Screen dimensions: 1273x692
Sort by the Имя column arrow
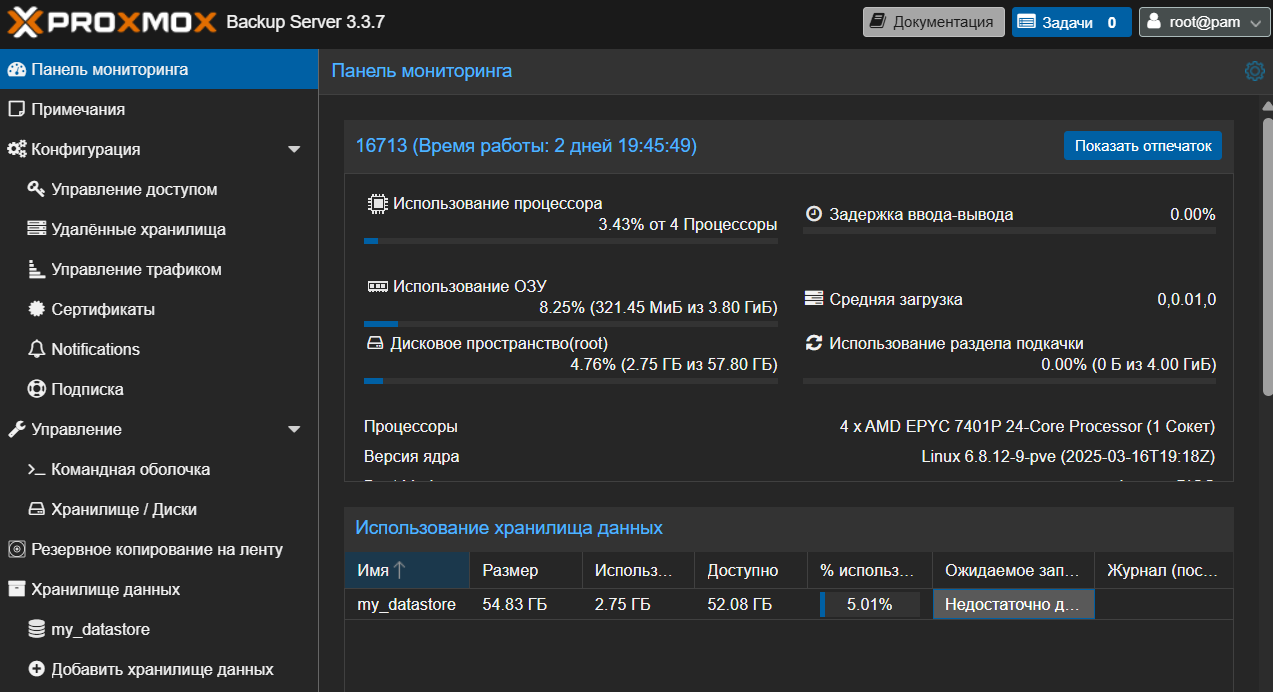pyautogui.click(x=400, y=570)
